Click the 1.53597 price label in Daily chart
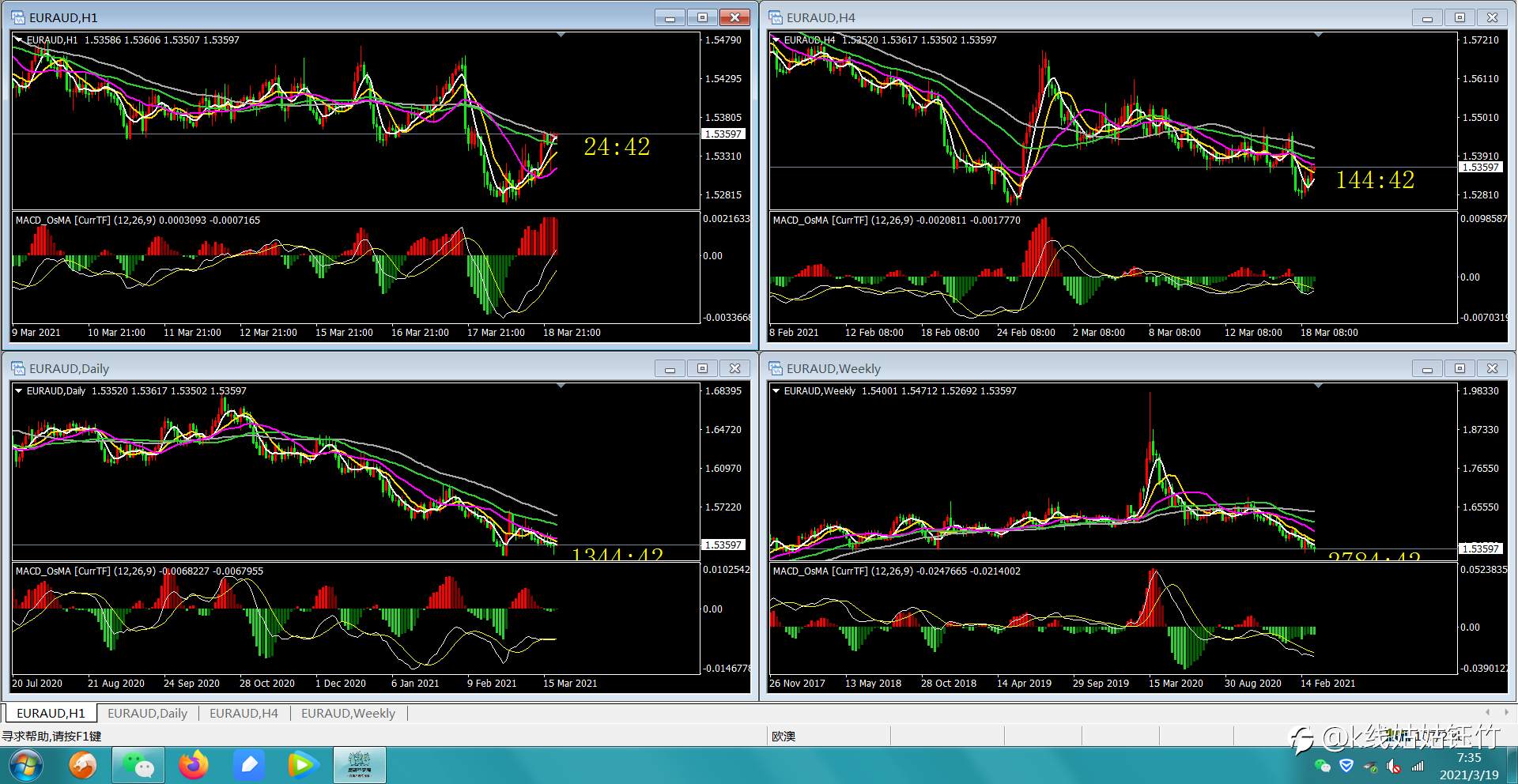Image resolution: width=1518 pixels, height=784 pixels. (723, 545)
